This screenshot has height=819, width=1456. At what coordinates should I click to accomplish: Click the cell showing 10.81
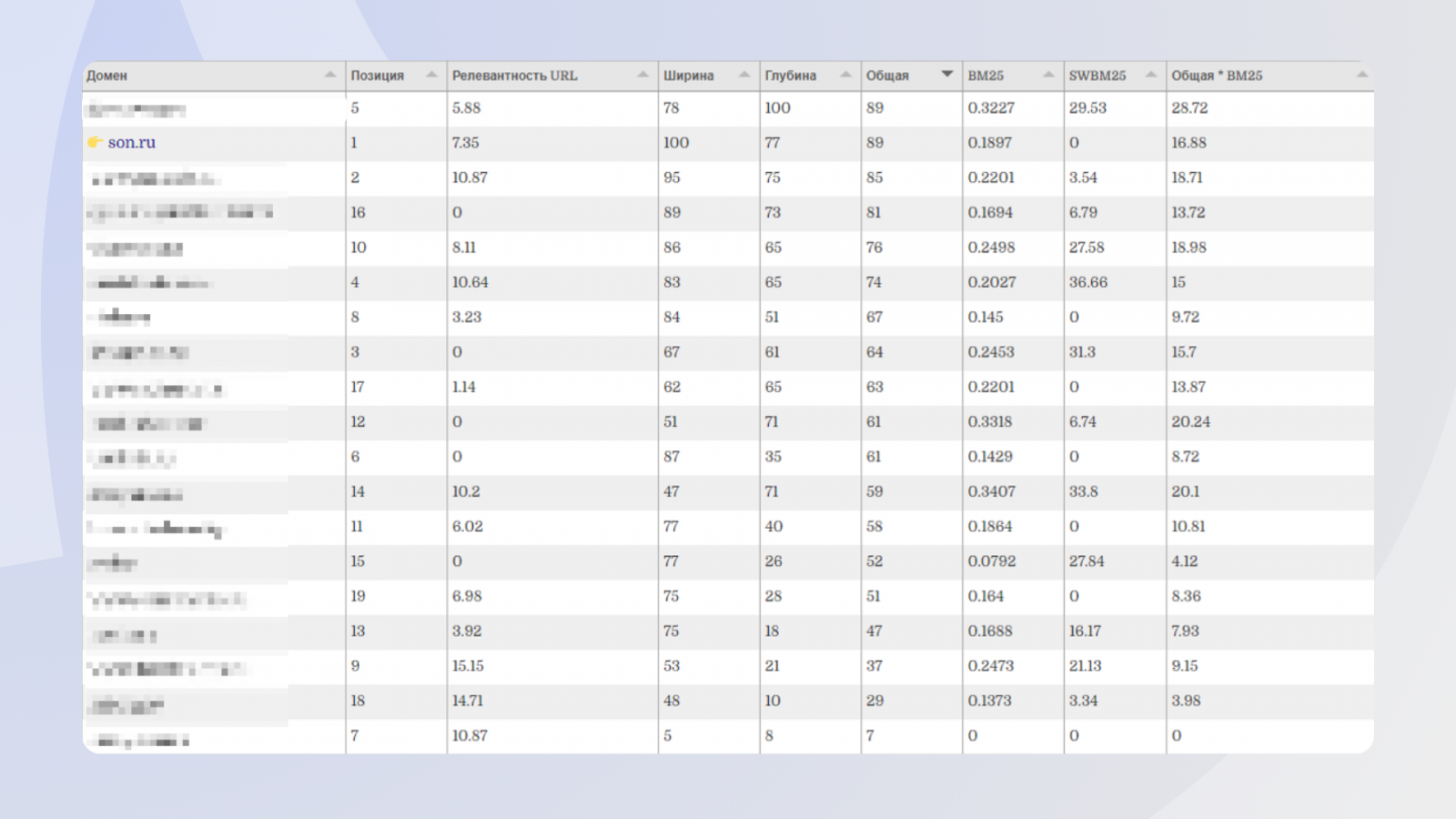(x=1188, y=526)
